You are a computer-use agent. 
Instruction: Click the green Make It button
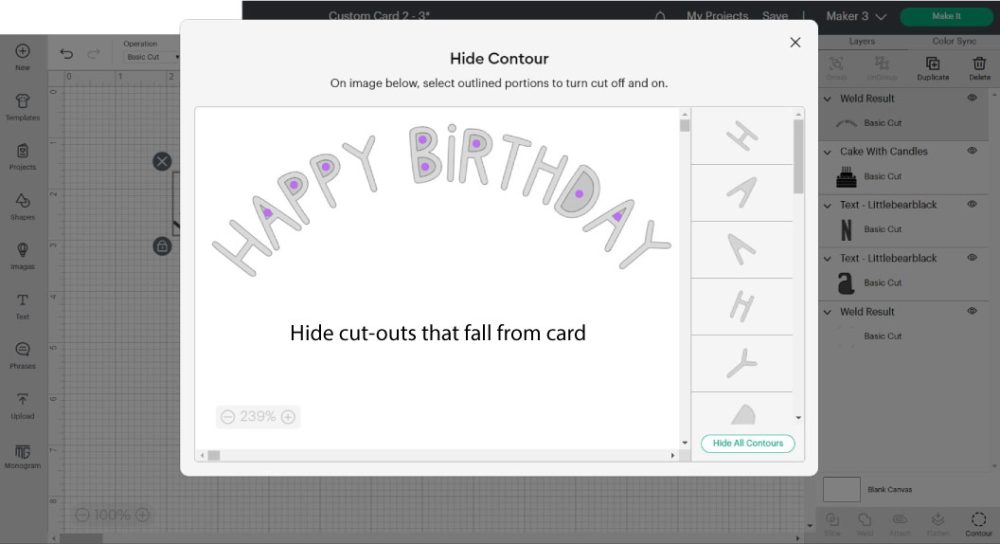pos(946,17)
